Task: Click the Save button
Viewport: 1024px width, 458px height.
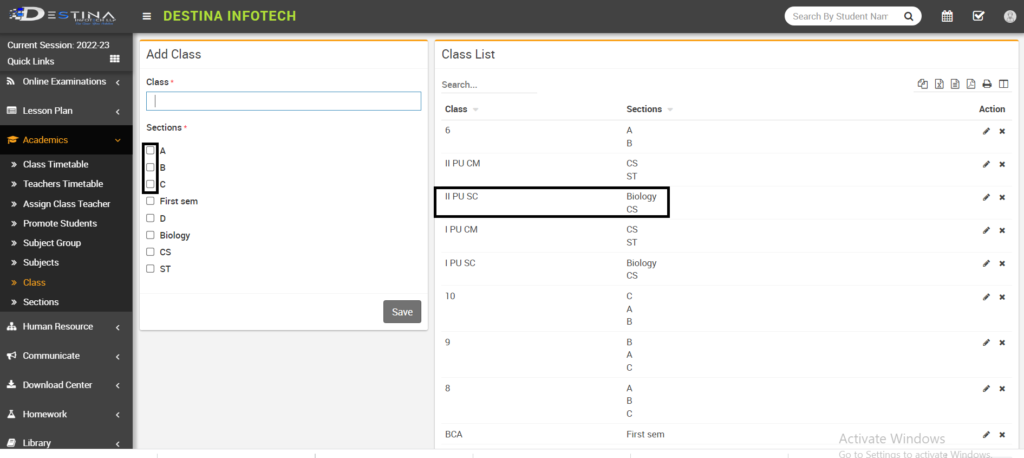Action: pyautogui.click(x=402, y=312)
